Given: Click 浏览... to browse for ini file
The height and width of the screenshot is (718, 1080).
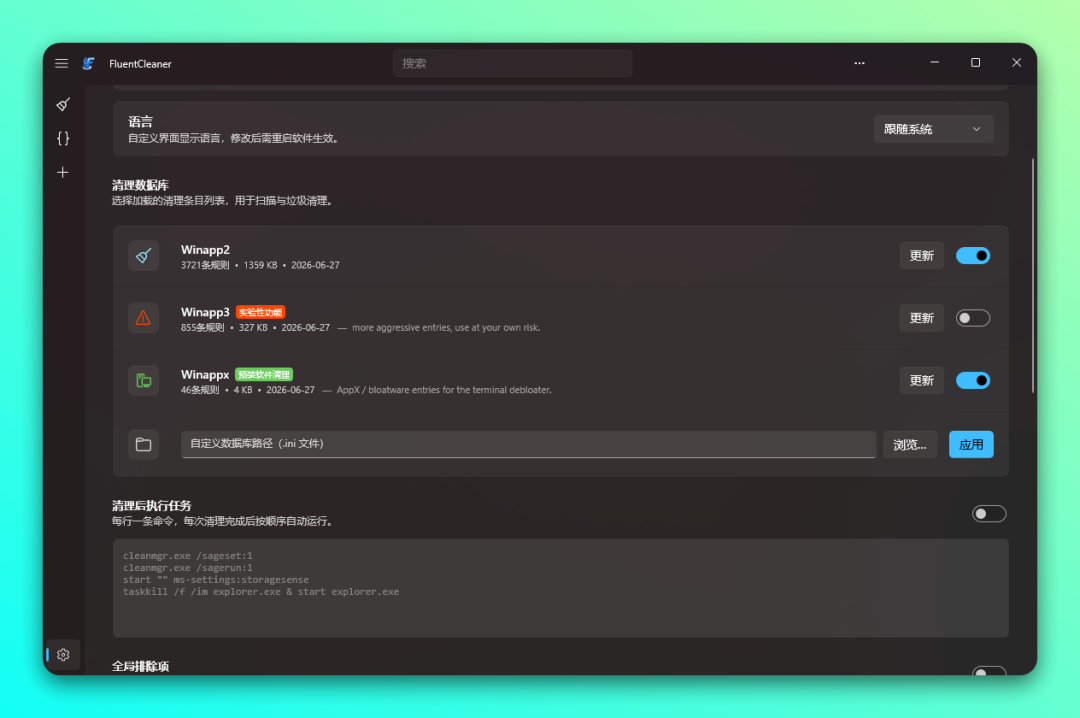Looking at the screenshot, I should click(x=910, y=444).
